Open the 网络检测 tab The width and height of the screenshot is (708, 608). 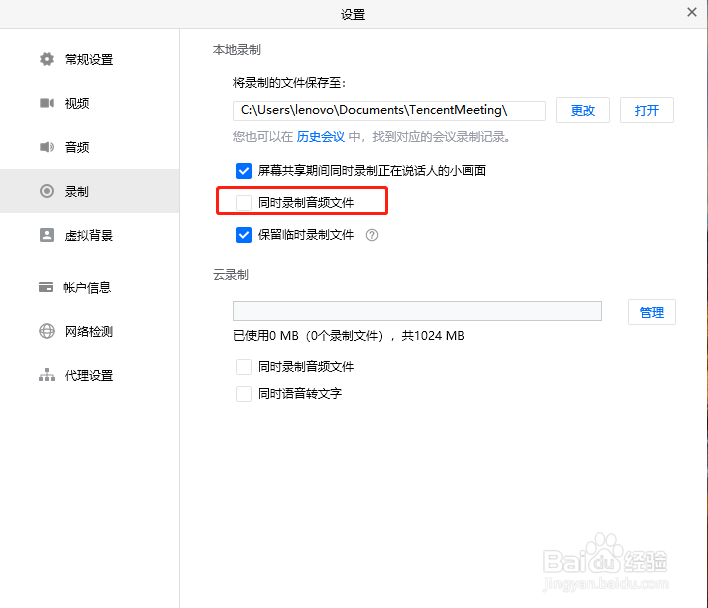pos(89,331)
